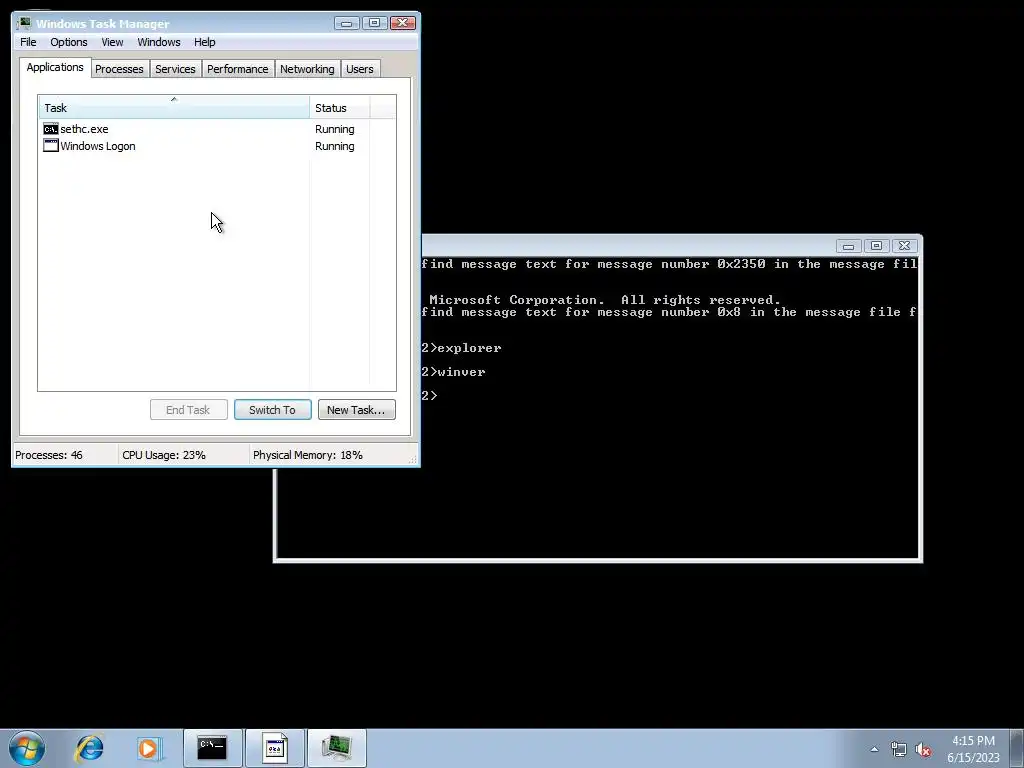The width and height of the screenshot is (1024, 768).
Task: Switch to the Processes tab
Action: point(119,69)
